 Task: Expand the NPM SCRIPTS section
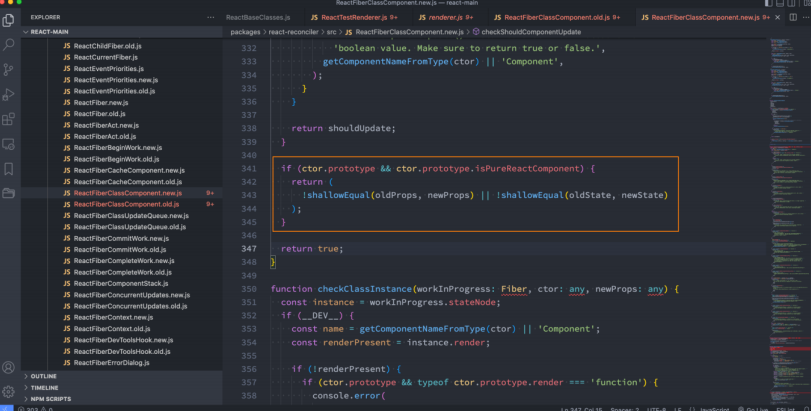coord(122,399)
